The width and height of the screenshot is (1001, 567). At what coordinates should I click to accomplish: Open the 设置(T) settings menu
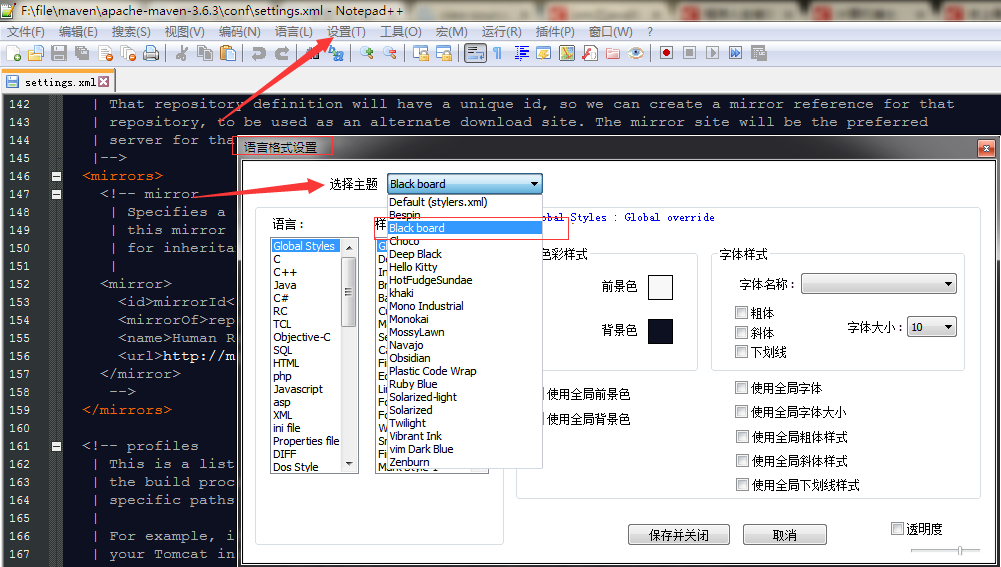click(x=346, y=32)
